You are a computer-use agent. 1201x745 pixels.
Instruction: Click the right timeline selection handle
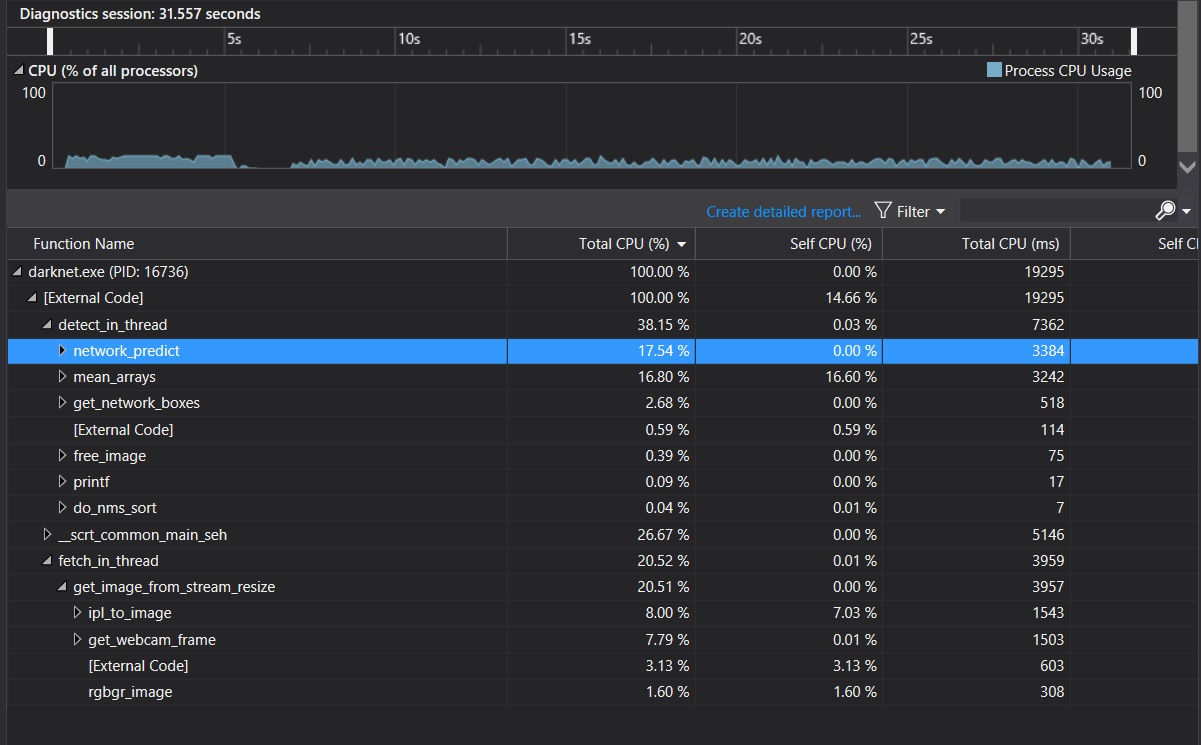(1134, 41)
